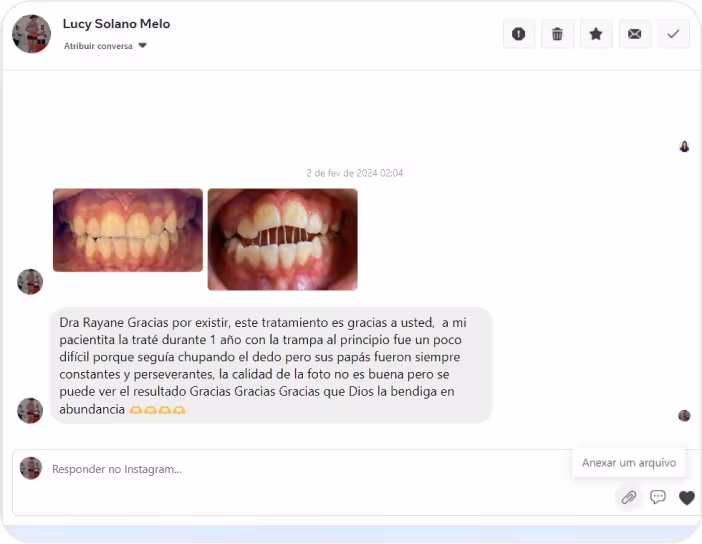Mark conversation as done with checkmark
The image size is (702, 544).
pyautogui.click(x=673, y=34)
